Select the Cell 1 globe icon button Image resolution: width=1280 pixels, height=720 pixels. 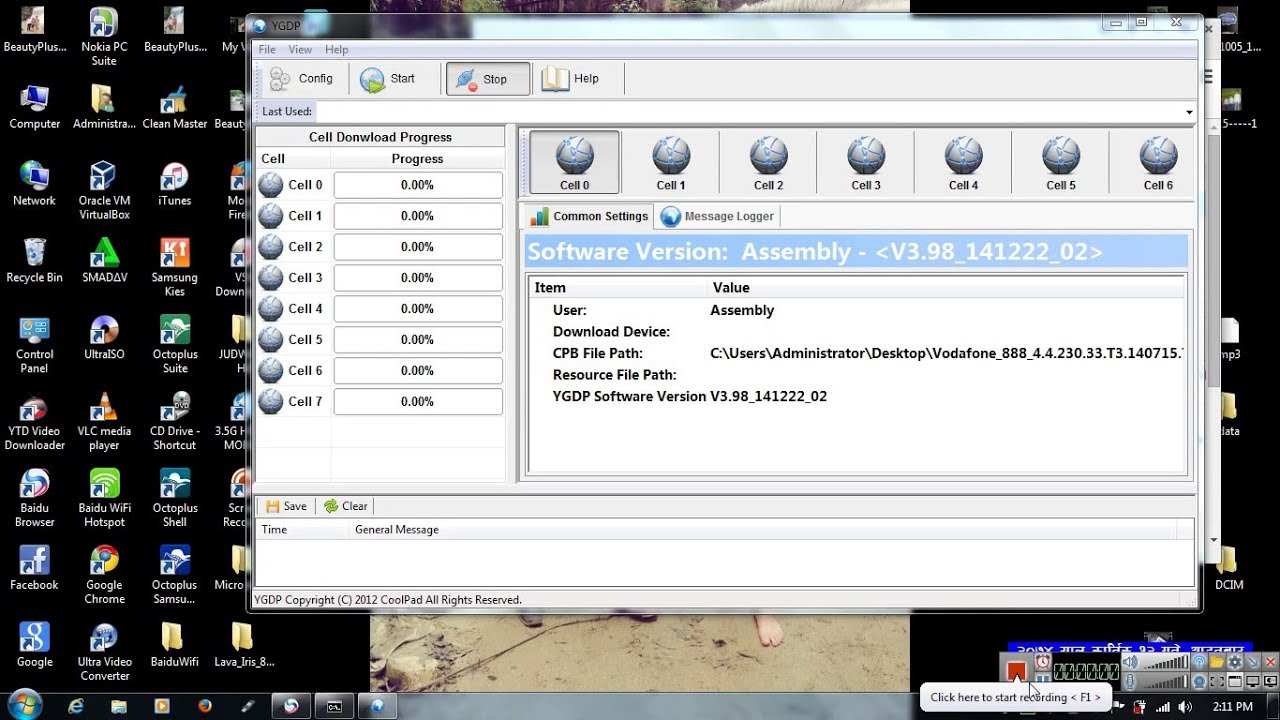click(671, 162)
